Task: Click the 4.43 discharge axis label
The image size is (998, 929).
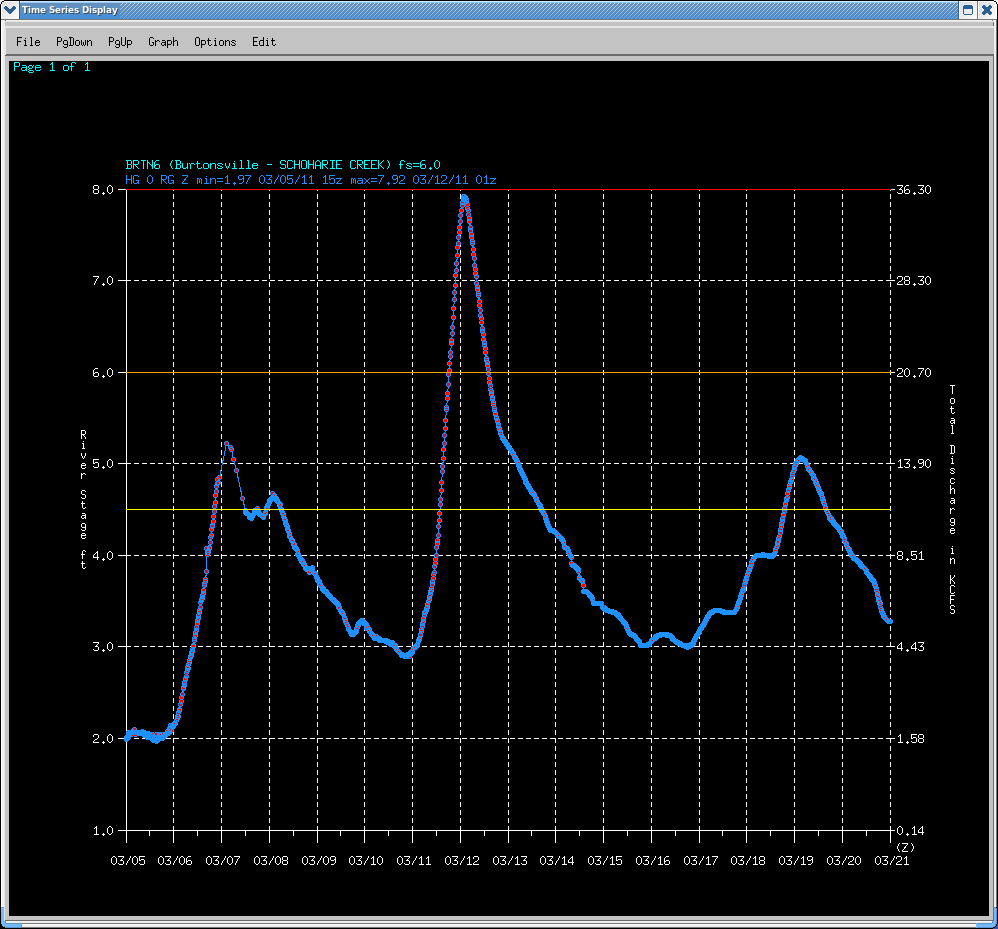Action: pos(910,647)
